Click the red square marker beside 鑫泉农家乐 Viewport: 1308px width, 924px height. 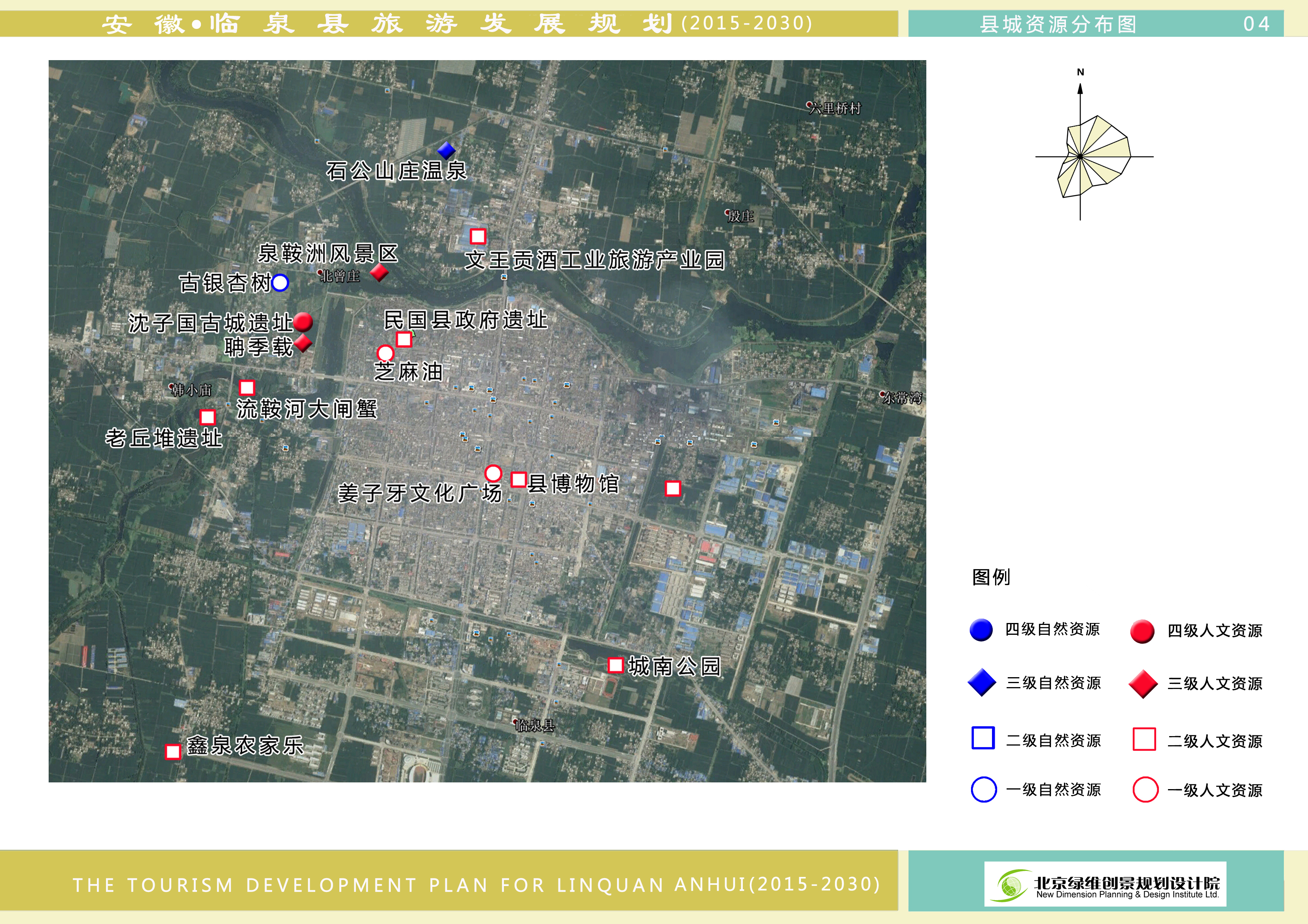tap(172, 752)
